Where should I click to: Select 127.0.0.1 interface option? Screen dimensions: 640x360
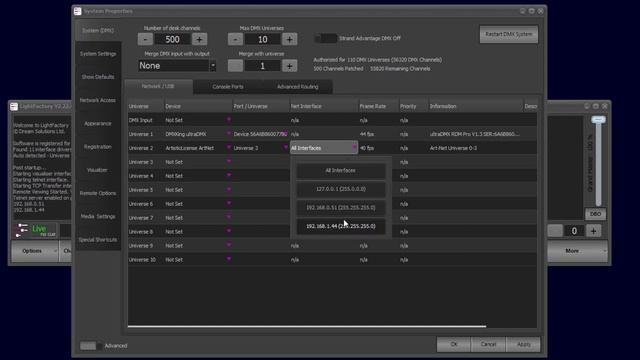pyautogui.click(x=340, y=189)
